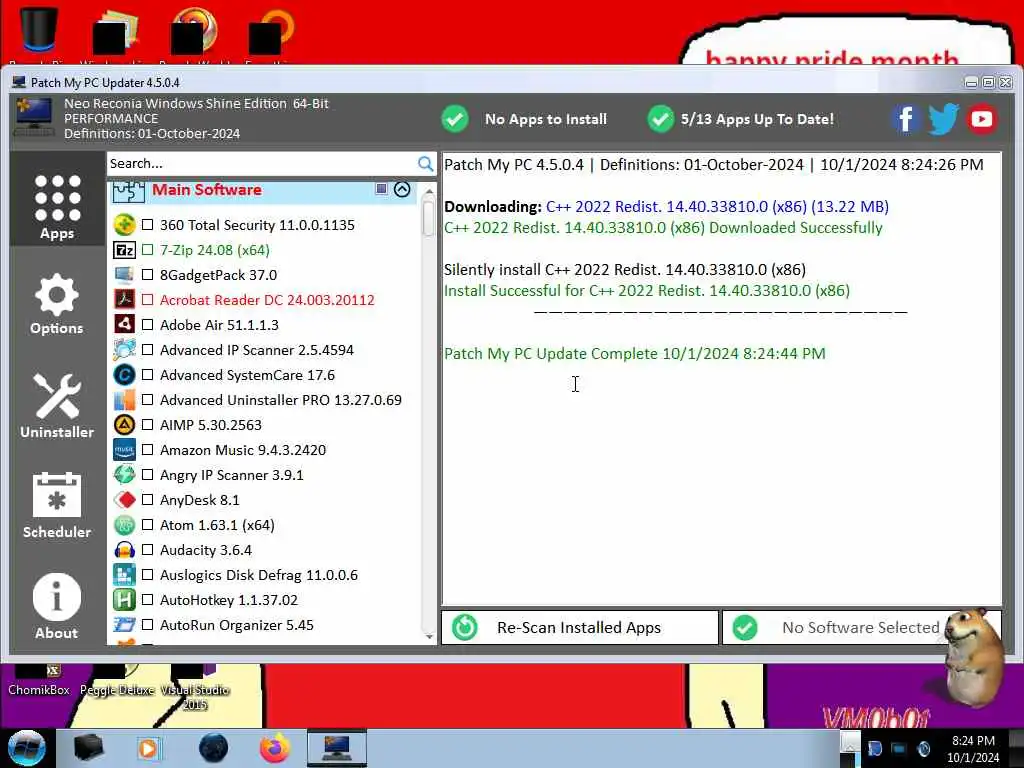Viewport: 1024px width, 768px height.
Task: Check the Angry IP Scanner checkbox
Action: coord(148,475)
